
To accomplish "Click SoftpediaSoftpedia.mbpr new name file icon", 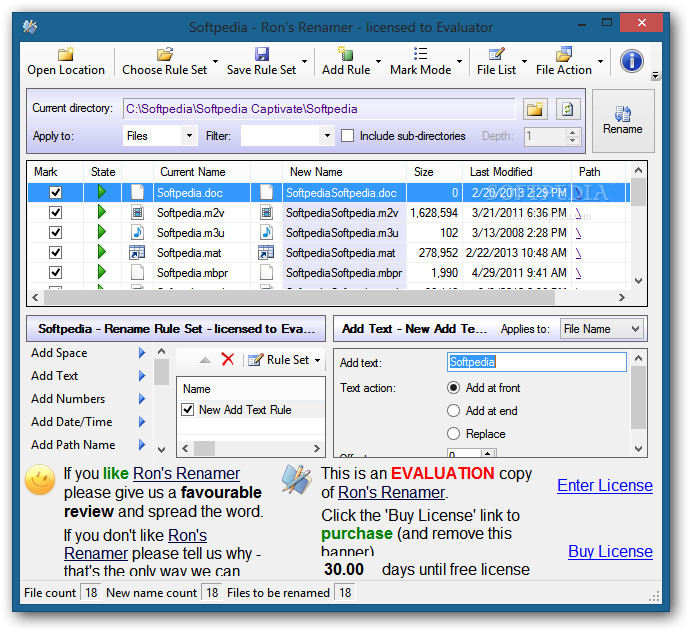I will tap(266, 272).
